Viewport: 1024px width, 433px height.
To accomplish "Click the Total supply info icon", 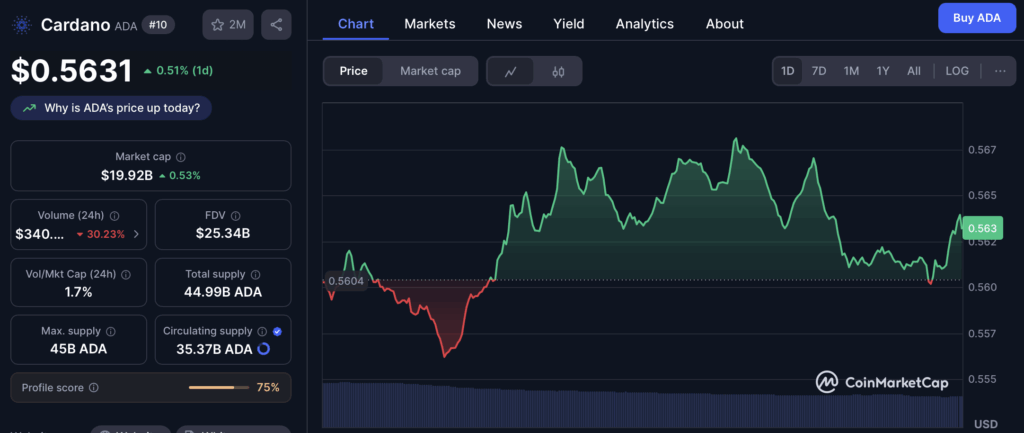I will (255, 275).
